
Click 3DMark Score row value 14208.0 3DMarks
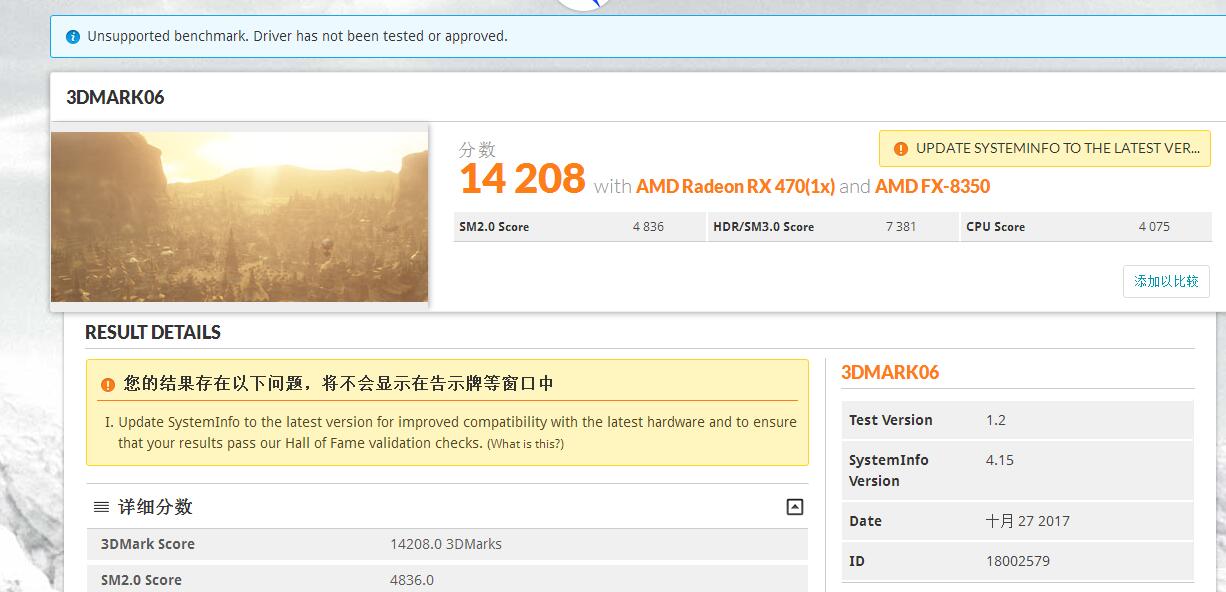[446, 544]
